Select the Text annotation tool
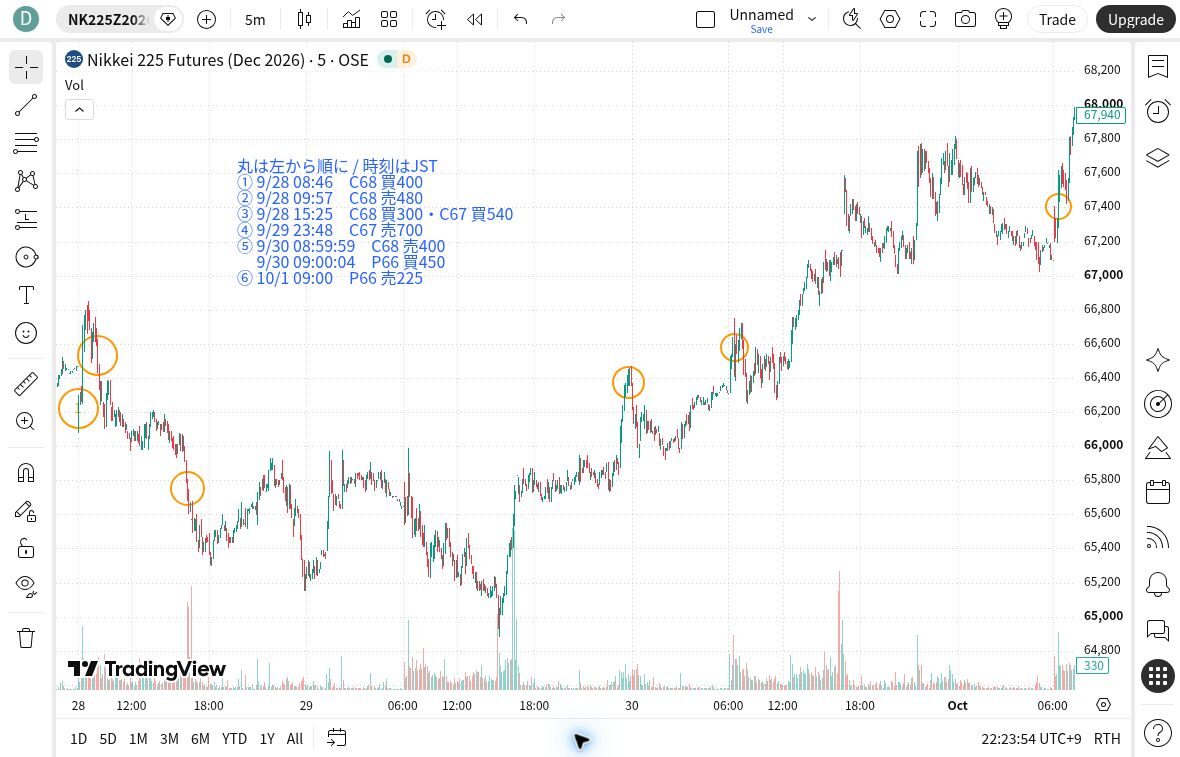1180x757 pixels. 26,295
